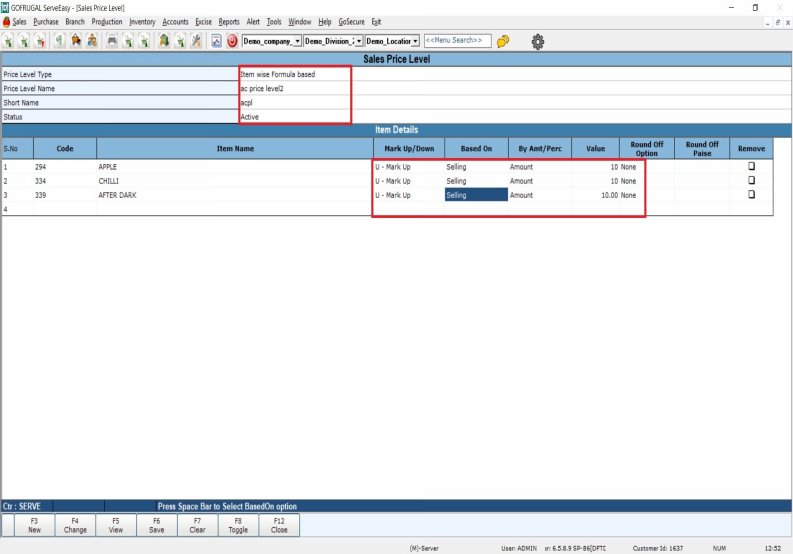Click the Round Off Option column header
This screenshot has height=554, width=793.
tap(647, 148)
